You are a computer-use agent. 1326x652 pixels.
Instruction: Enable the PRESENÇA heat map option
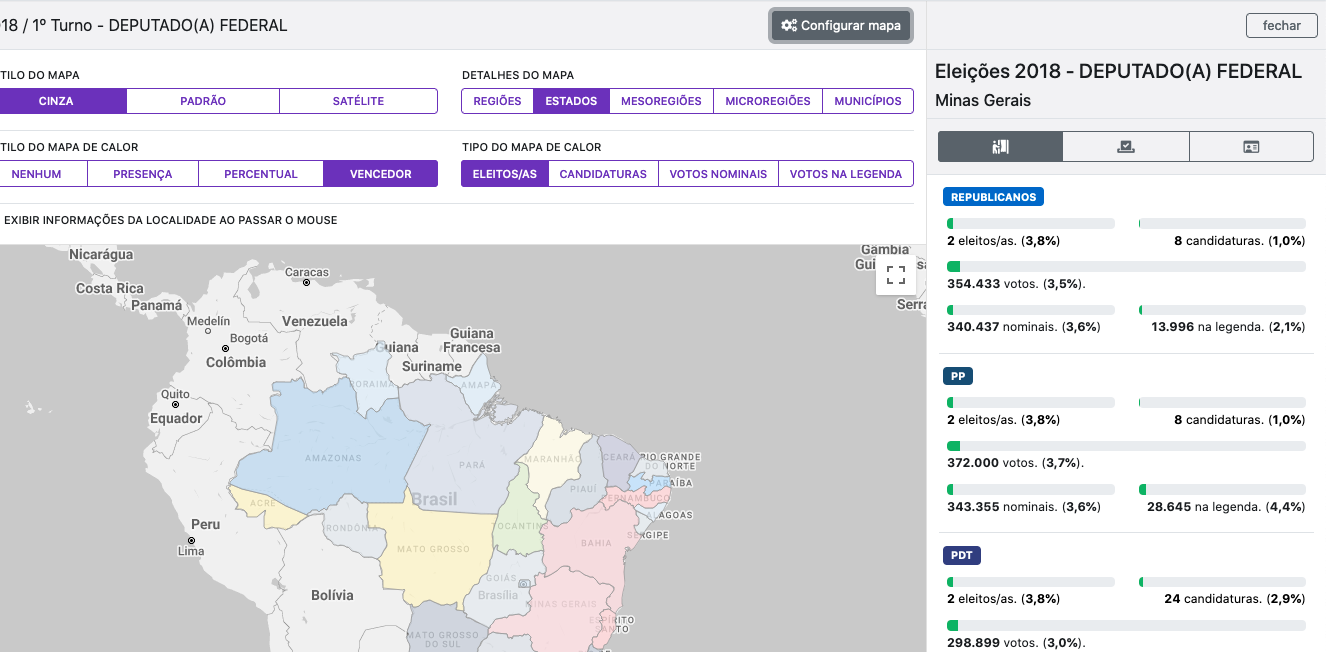coord(144,173)
